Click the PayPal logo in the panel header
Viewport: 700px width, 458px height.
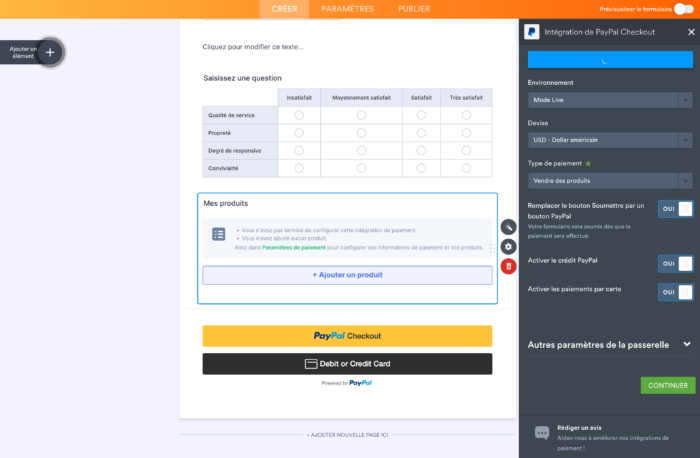click(x=531, y=32)
